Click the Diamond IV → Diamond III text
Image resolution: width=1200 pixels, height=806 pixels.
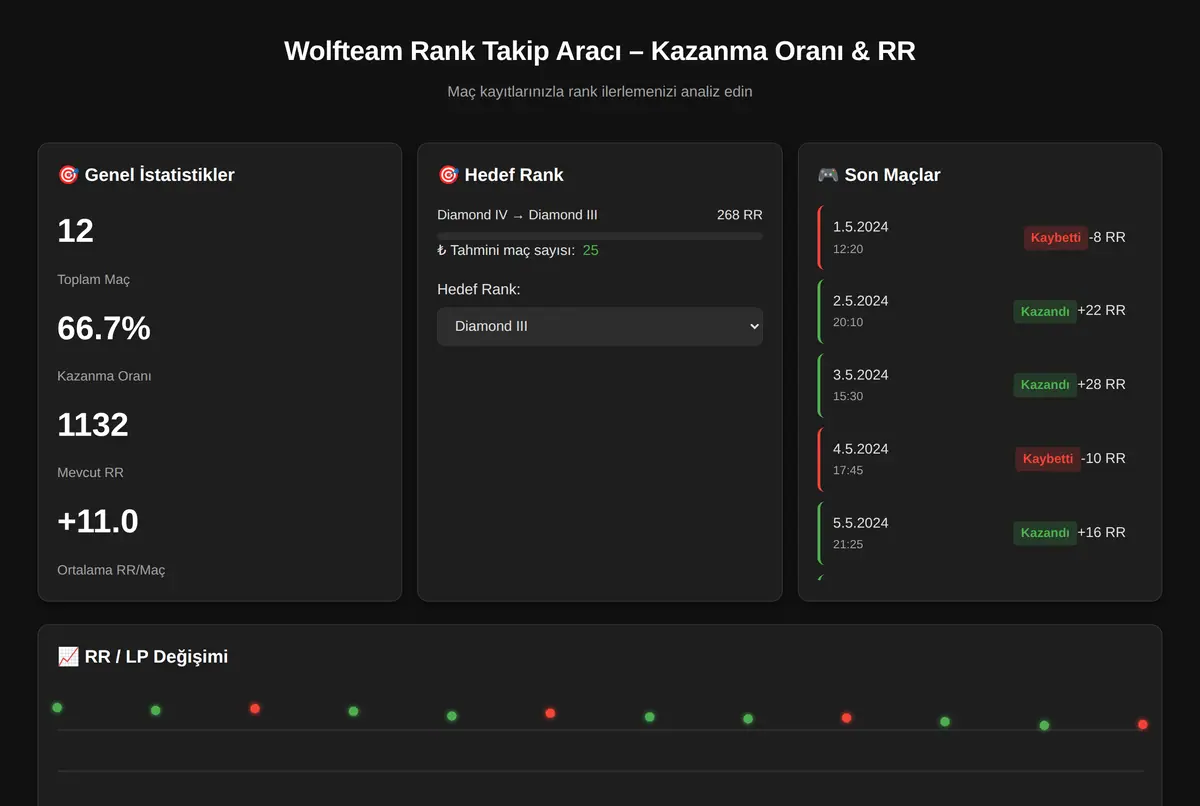coord(517,215)
